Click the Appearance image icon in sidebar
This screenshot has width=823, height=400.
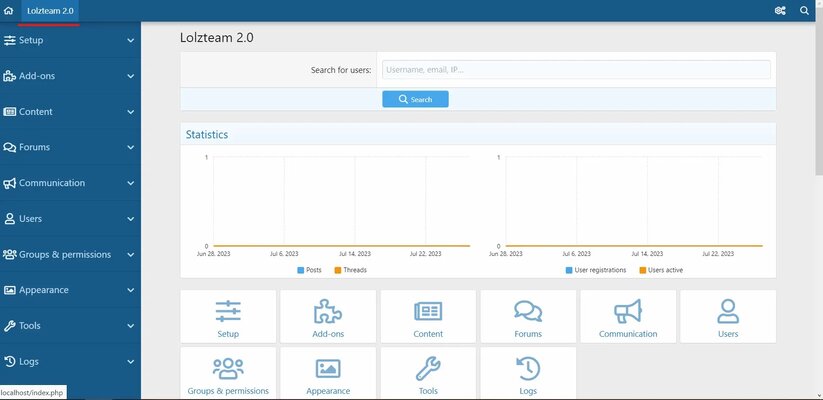click(x=9, y=290)
